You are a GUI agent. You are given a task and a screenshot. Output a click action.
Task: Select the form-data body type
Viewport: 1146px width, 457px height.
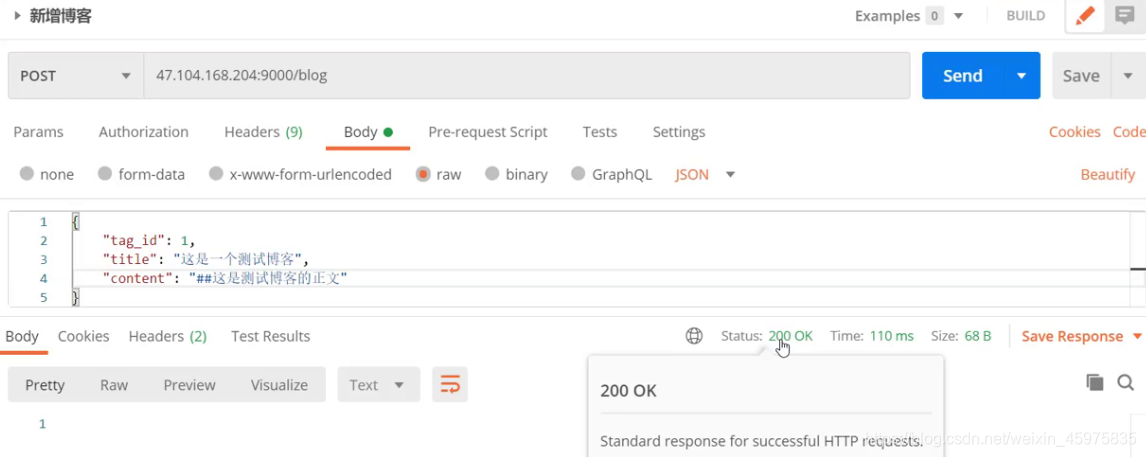point(141,175)
